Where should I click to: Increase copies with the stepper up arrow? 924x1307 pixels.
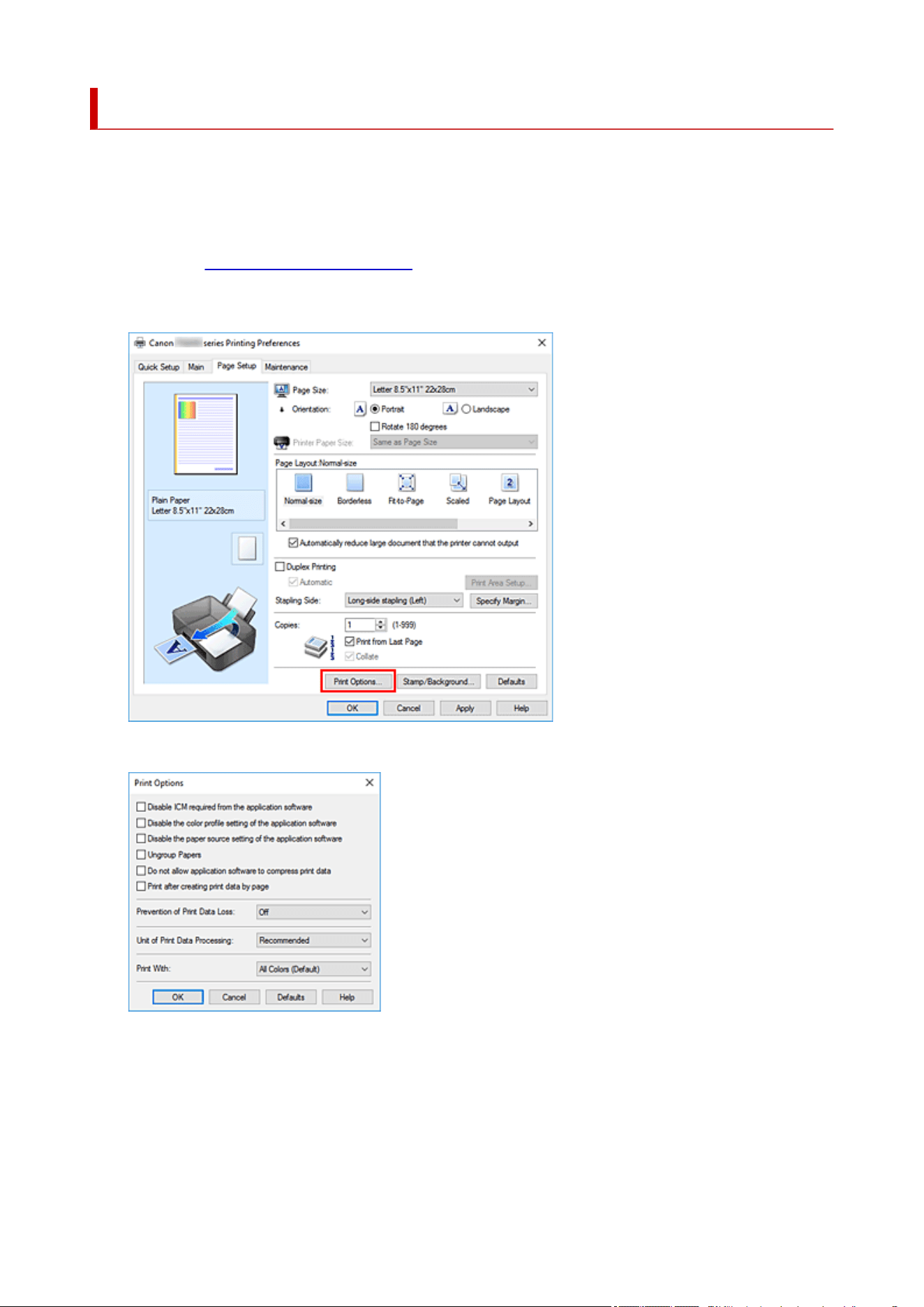(380, 621)
